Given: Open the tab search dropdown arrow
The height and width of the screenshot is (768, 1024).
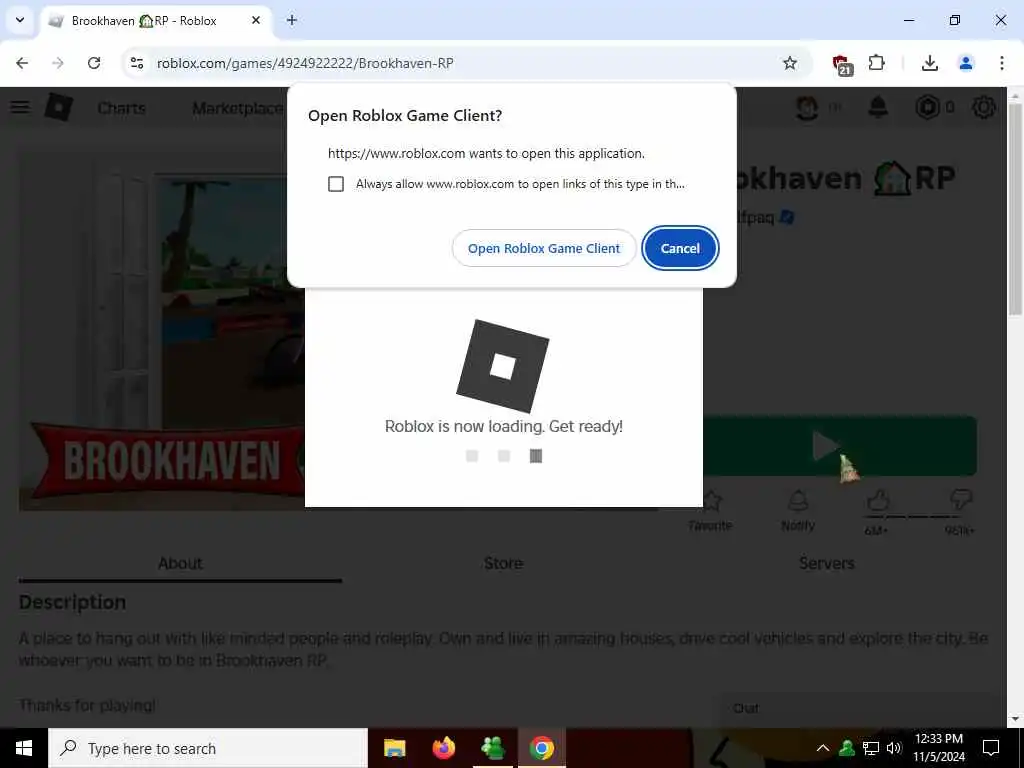Looking at the screenshot, I should (x=20, y=20).
